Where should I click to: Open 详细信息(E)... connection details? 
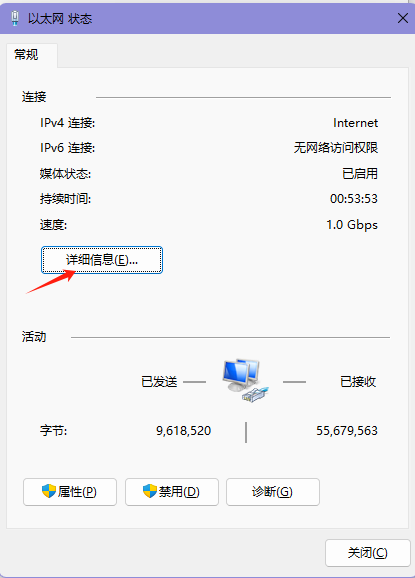(102, 260)
